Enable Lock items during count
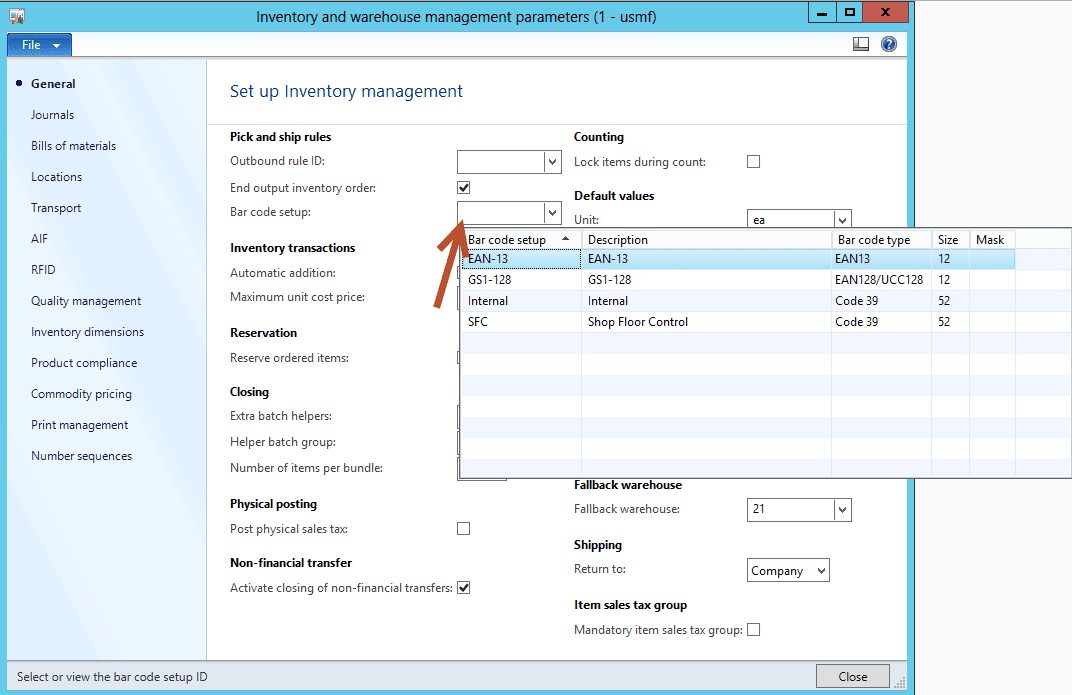The image size is (1072, 695). coord(753,161)
